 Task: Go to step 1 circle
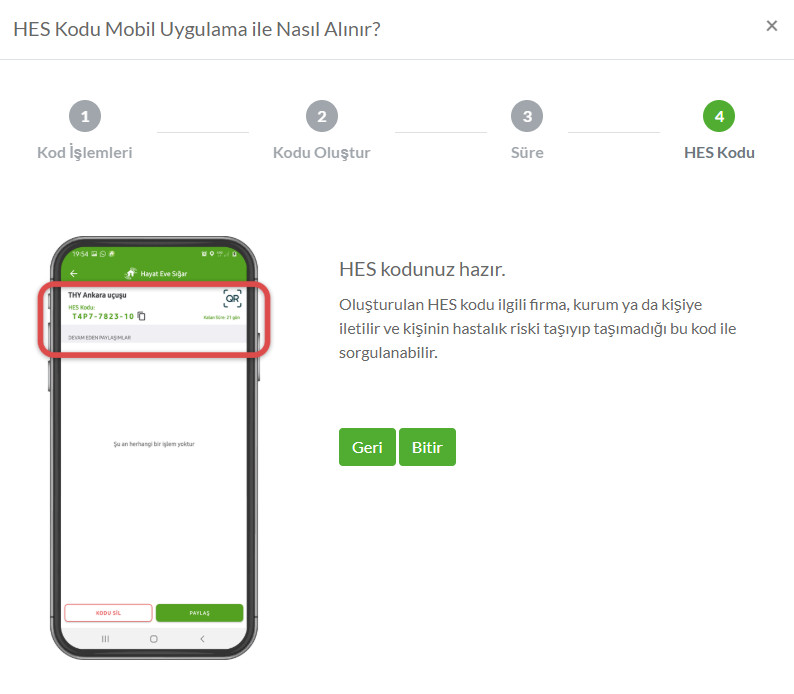[85, 116]
